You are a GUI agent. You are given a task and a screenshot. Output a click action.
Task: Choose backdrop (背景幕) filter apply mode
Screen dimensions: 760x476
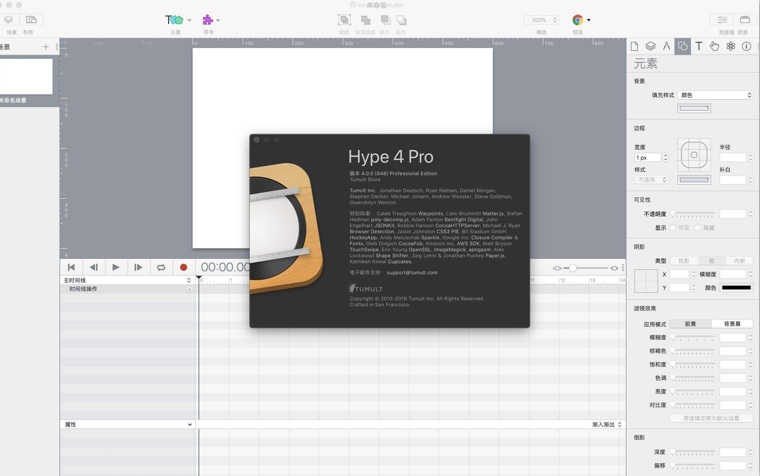[732, 323]
